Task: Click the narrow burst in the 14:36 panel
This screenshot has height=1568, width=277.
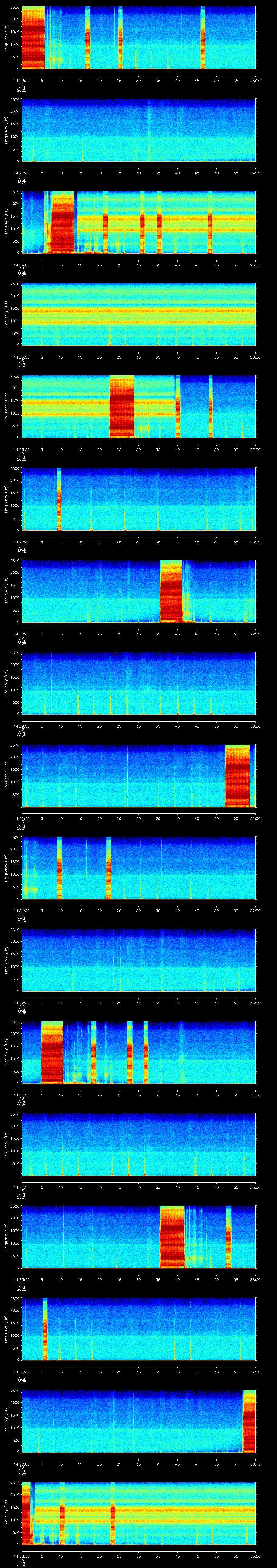Action: pos(45,1329)
